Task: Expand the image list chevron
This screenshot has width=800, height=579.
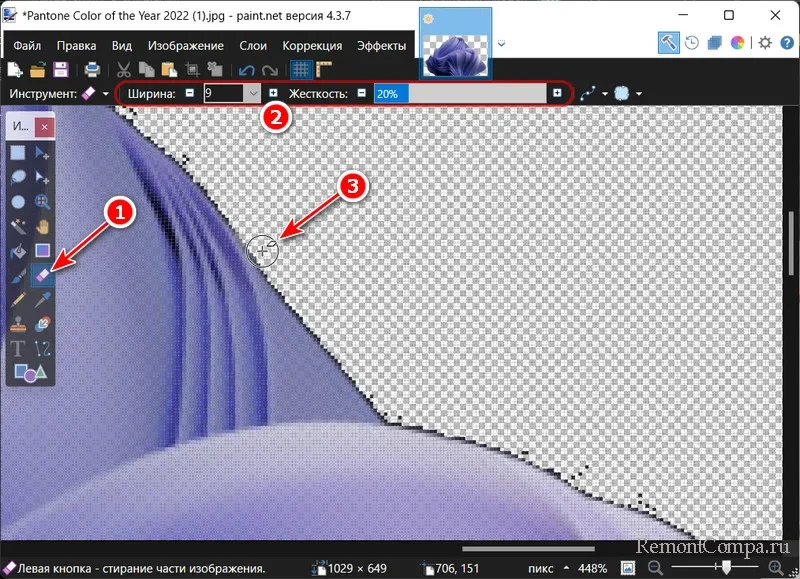Action: click(x=502, y=44)
